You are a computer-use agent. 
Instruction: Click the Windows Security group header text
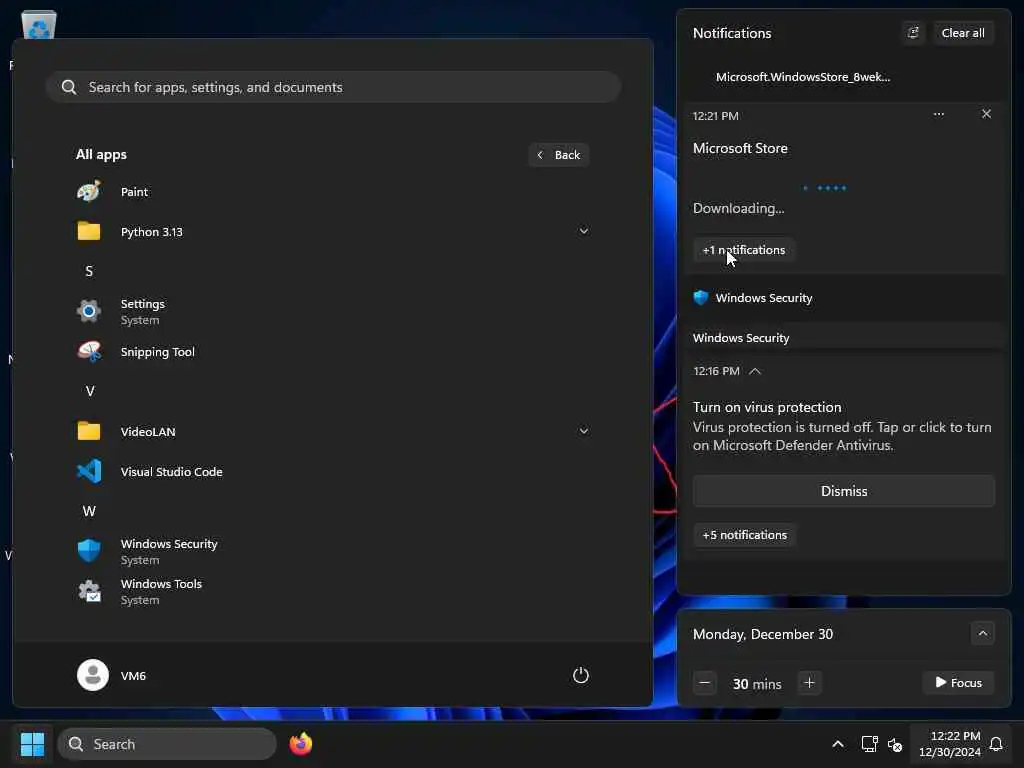pyautogui.click(x=763, y=298)
